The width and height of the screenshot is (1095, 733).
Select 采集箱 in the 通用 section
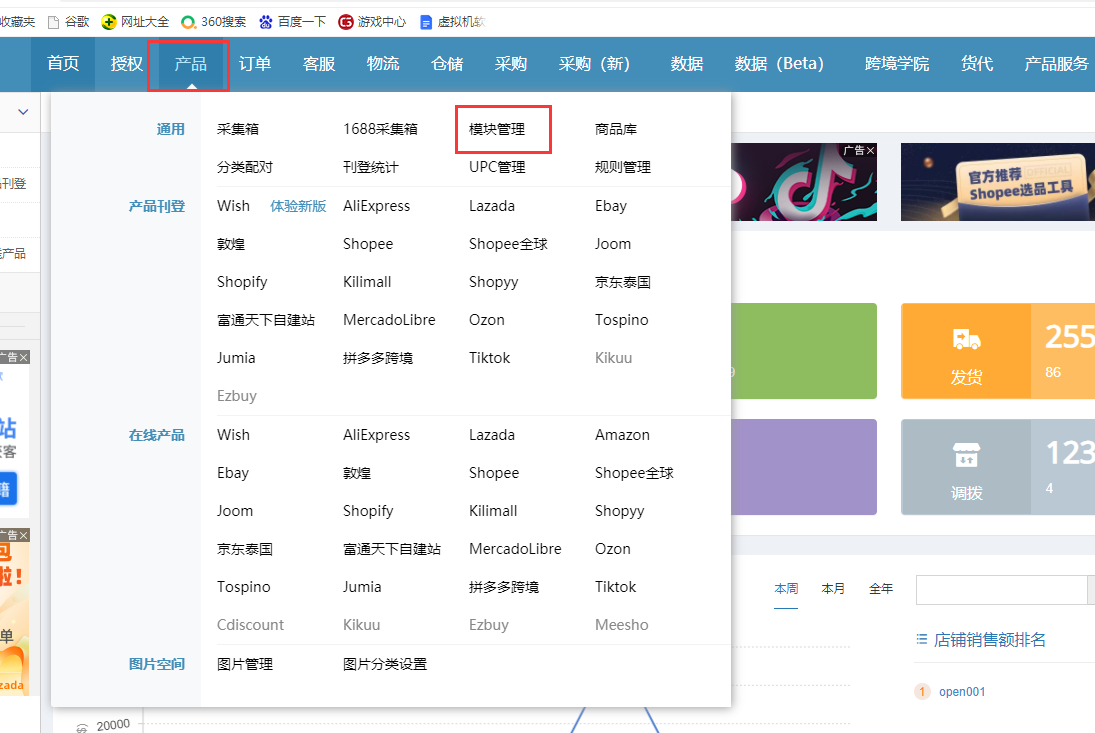[x=237, y=129]
